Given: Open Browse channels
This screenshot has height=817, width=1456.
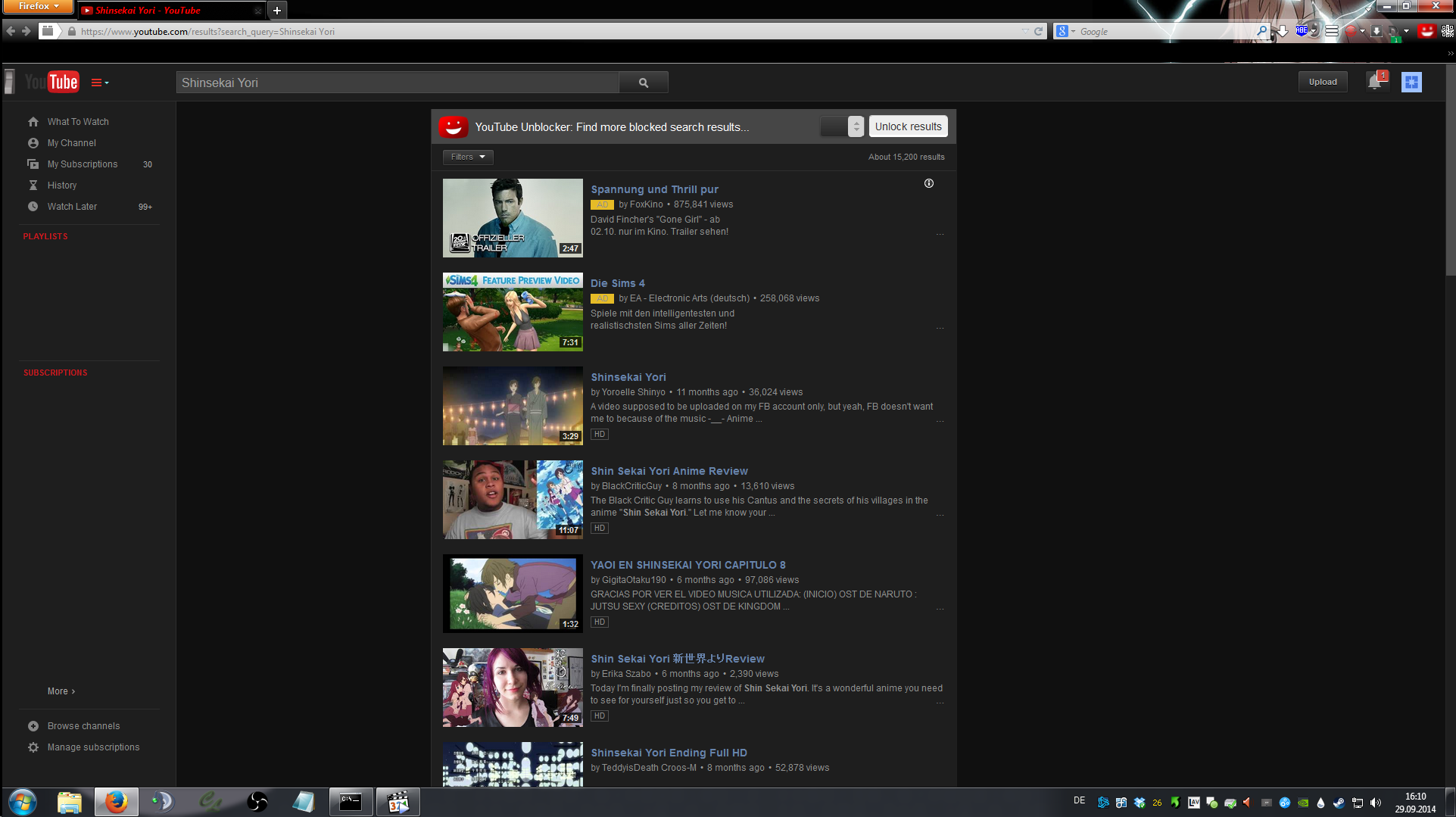Looking at the screenshot, I should click(x=83, y=726).
